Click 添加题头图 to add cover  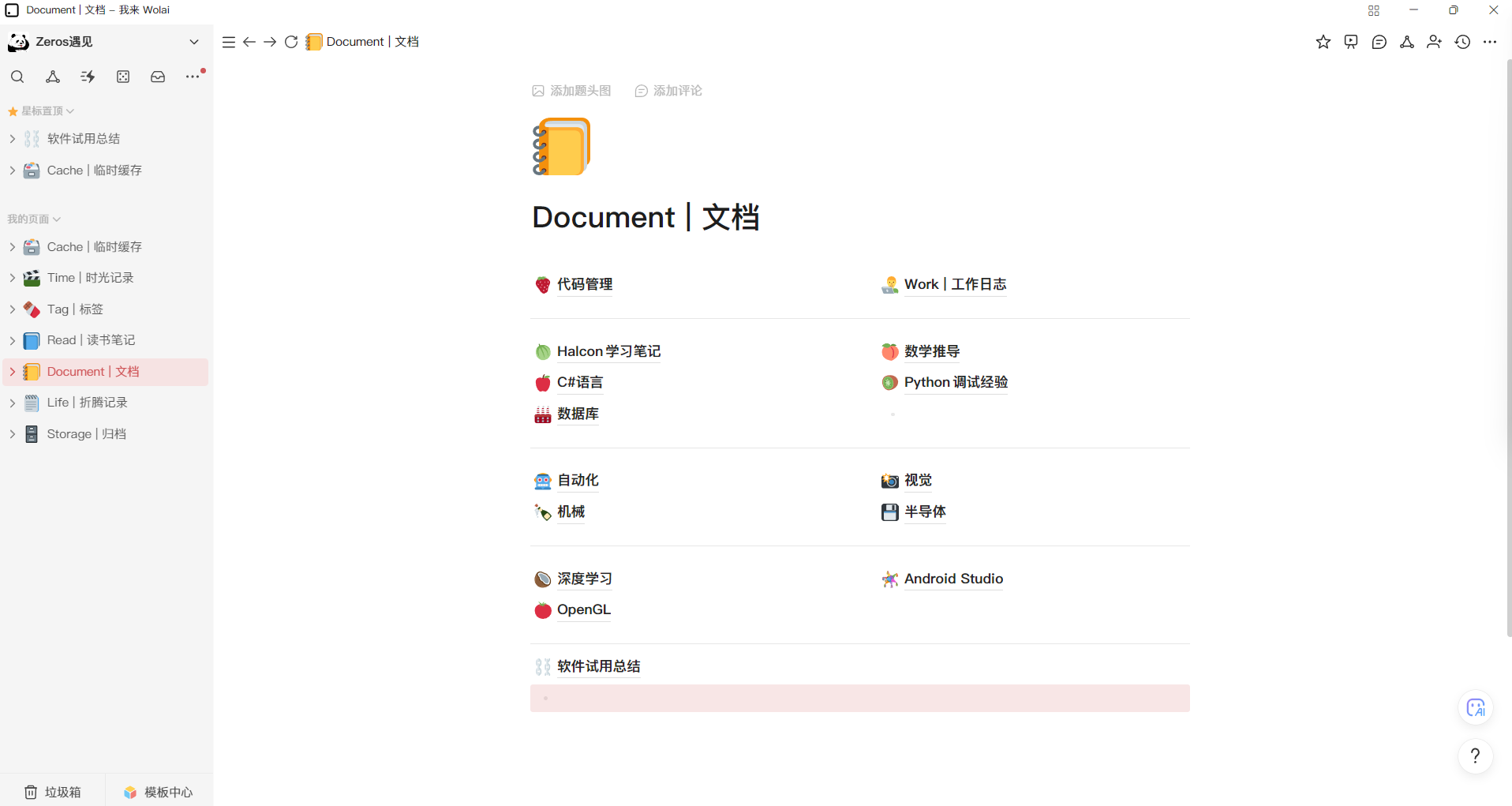coord(572,91)
